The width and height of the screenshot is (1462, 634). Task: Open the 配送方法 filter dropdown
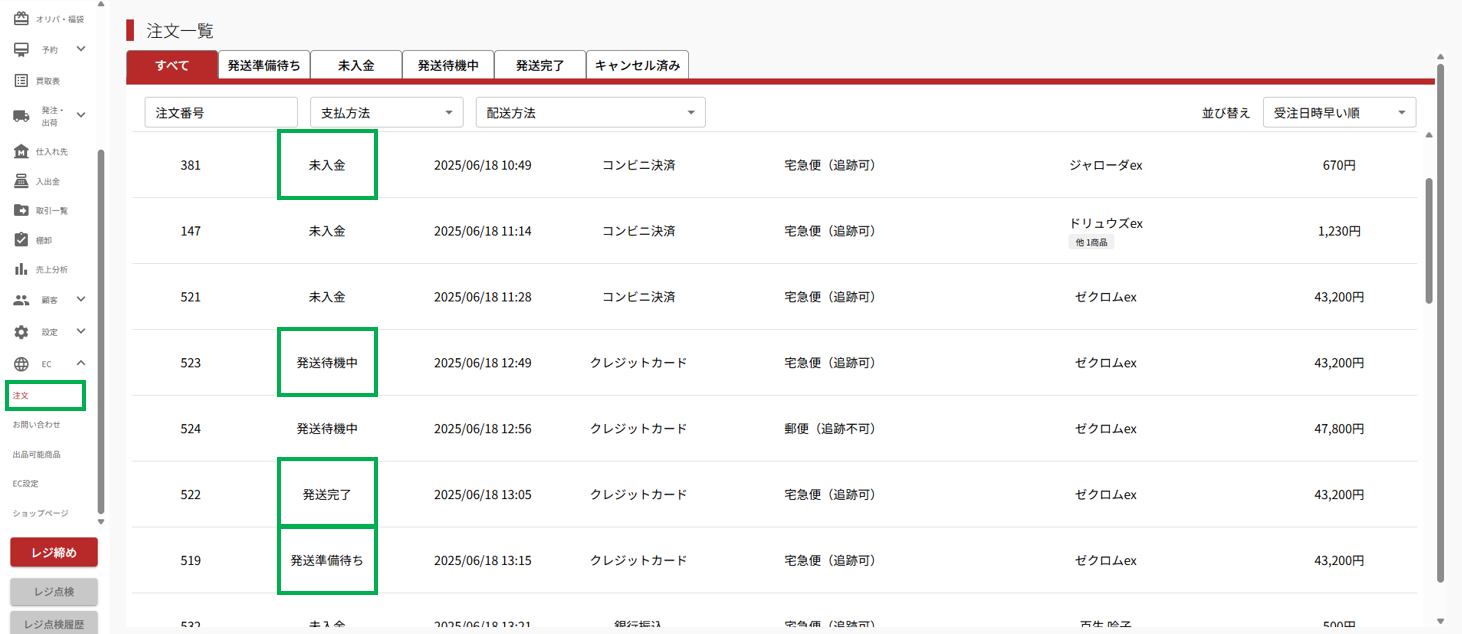click(590, 113)
